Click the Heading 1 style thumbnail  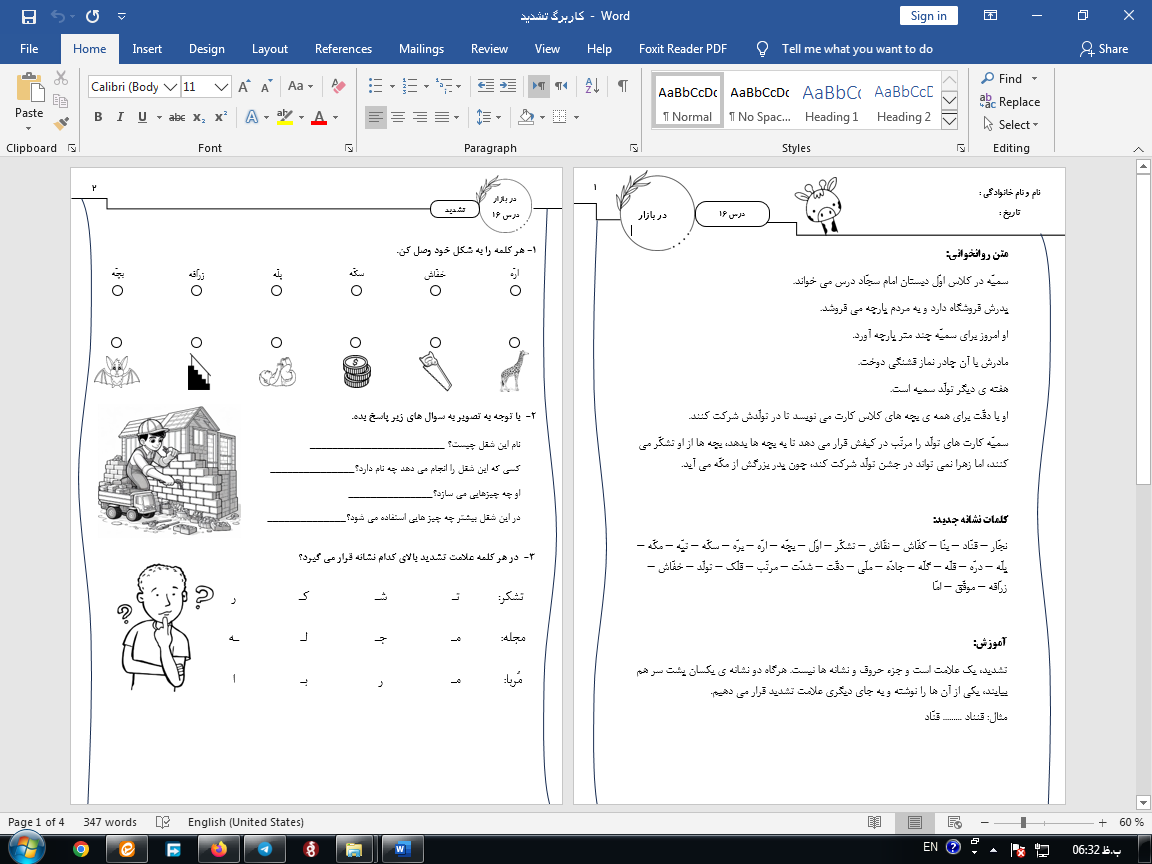coord(831,103)
